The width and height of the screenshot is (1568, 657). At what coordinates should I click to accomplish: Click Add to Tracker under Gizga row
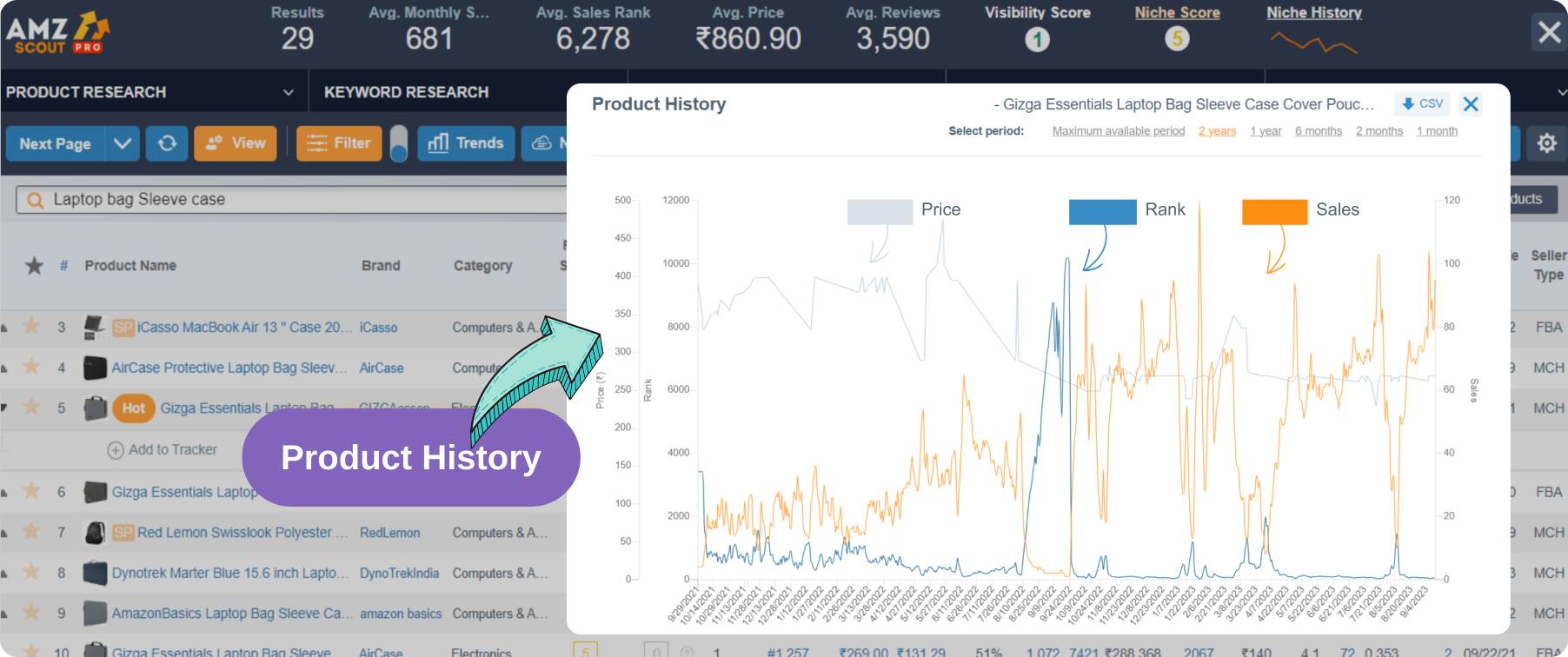click(x=163, y=449)
